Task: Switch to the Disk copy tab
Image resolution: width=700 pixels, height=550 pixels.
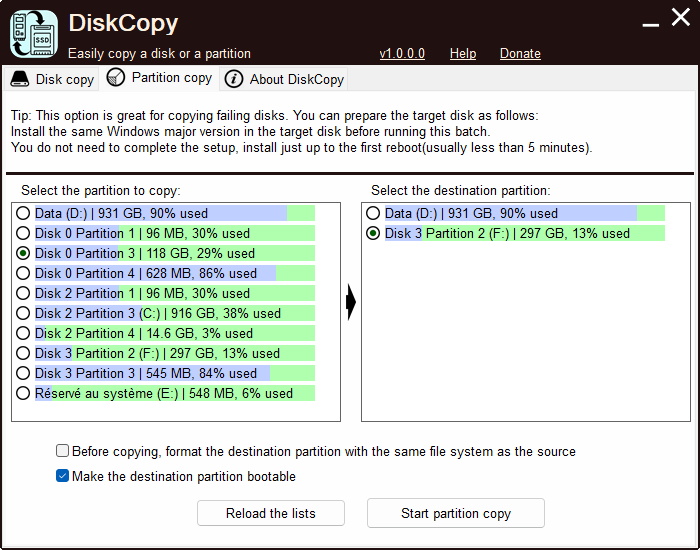Action: tap(51, 79)
